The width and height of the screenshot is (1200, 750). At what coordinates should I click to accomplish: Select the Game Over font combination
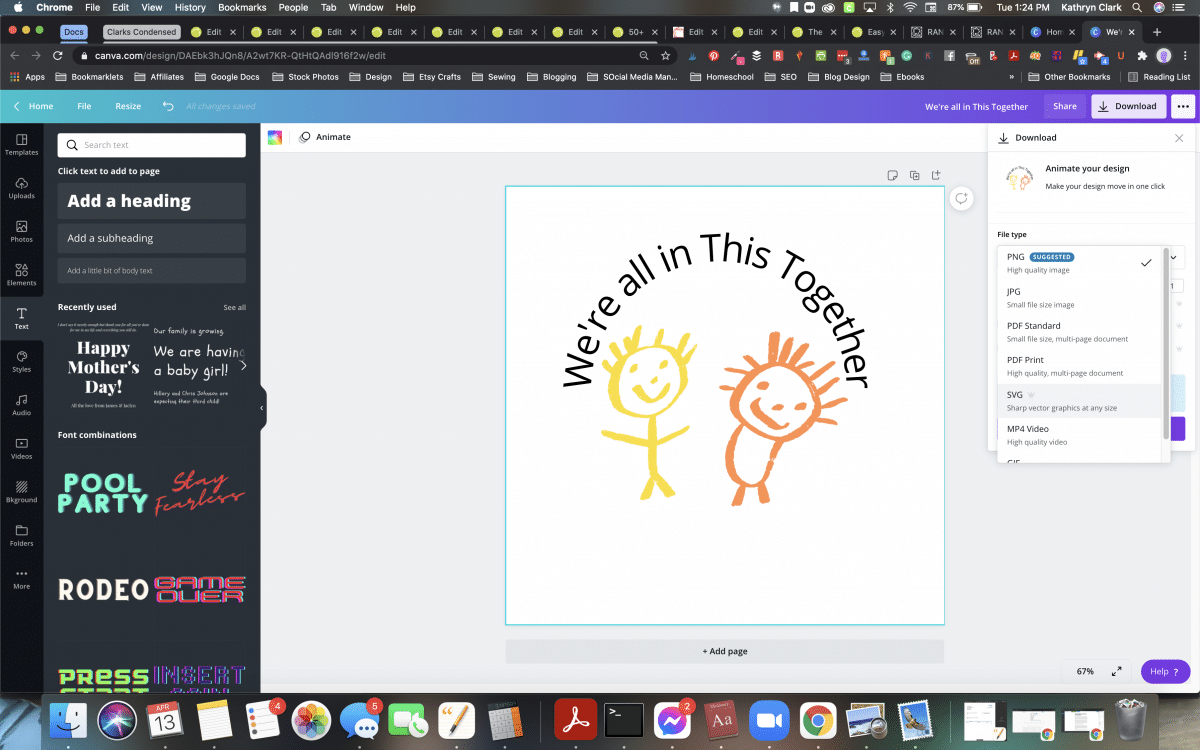coord(199,590)
